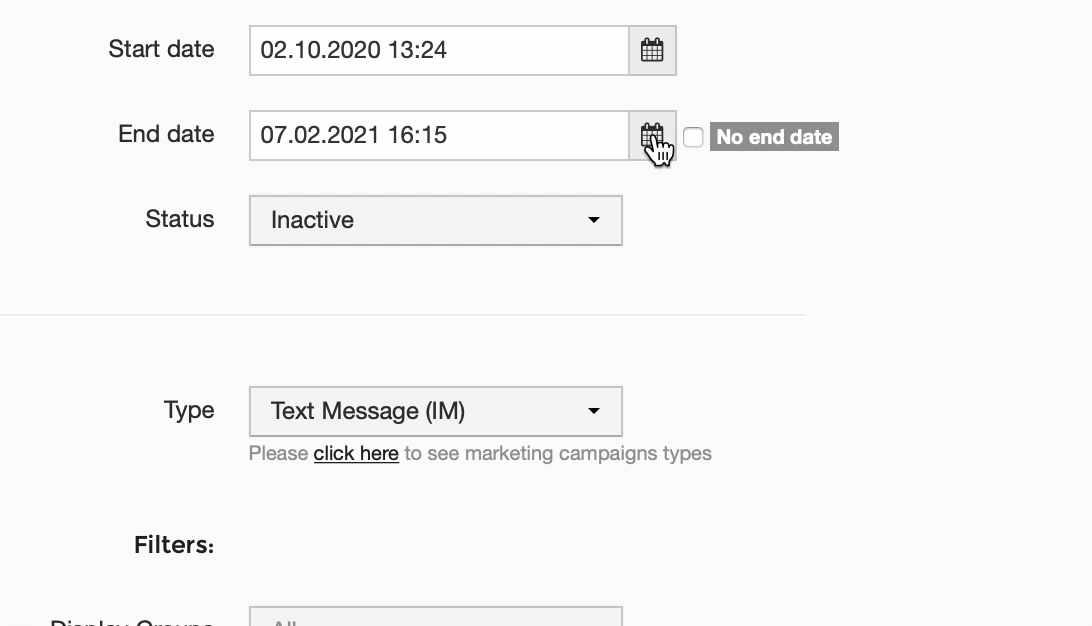Open the Start date calendar picker

coord(652,50)
